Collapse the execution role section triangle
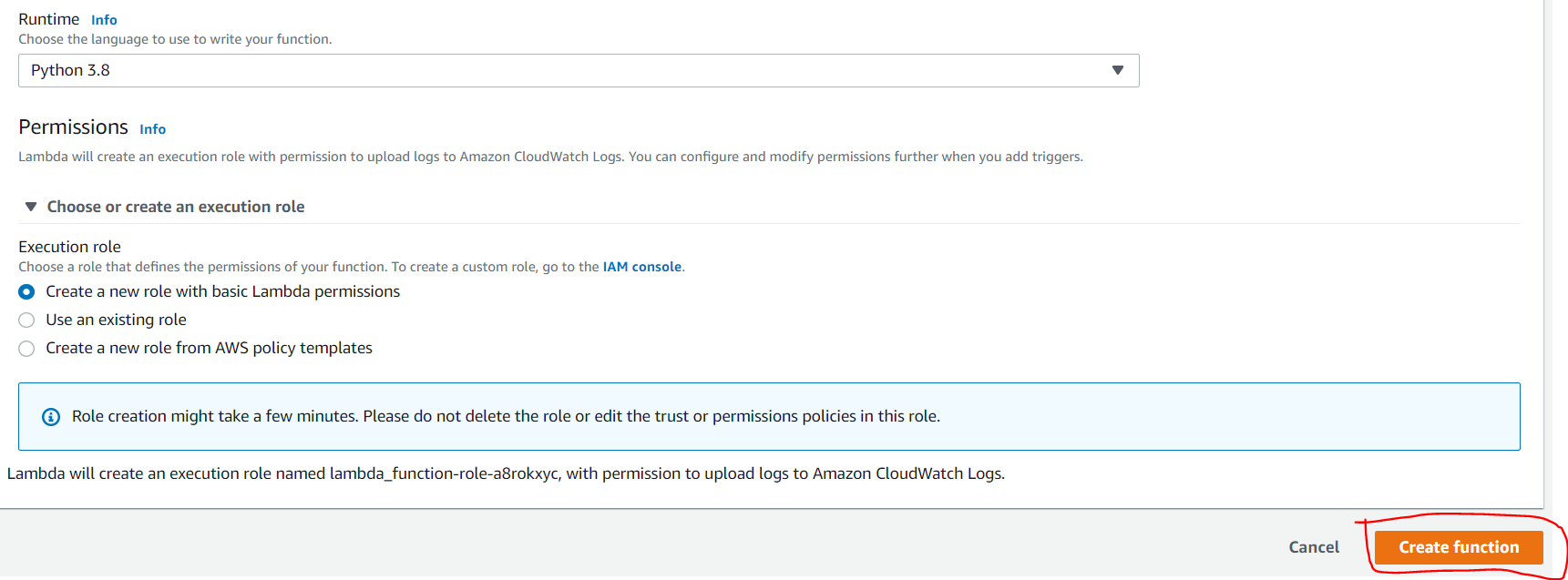This screenshot has height=580, width=1568. [31, 207]
